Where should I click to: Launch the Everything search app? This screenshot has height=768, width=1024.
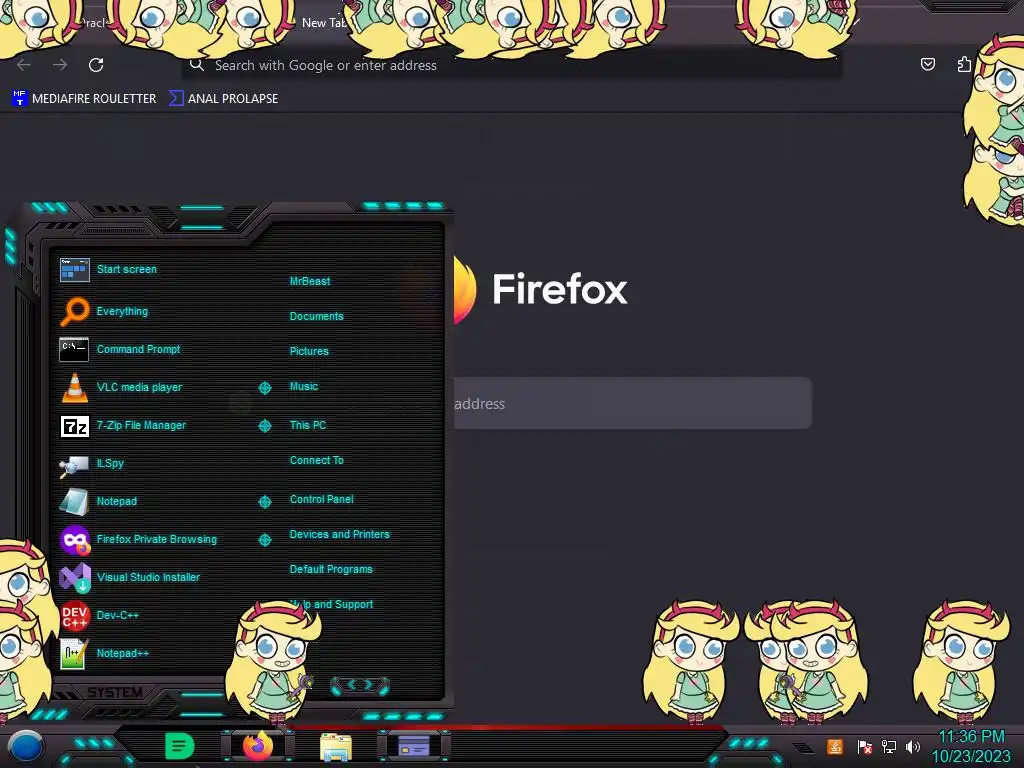(104, 311)
